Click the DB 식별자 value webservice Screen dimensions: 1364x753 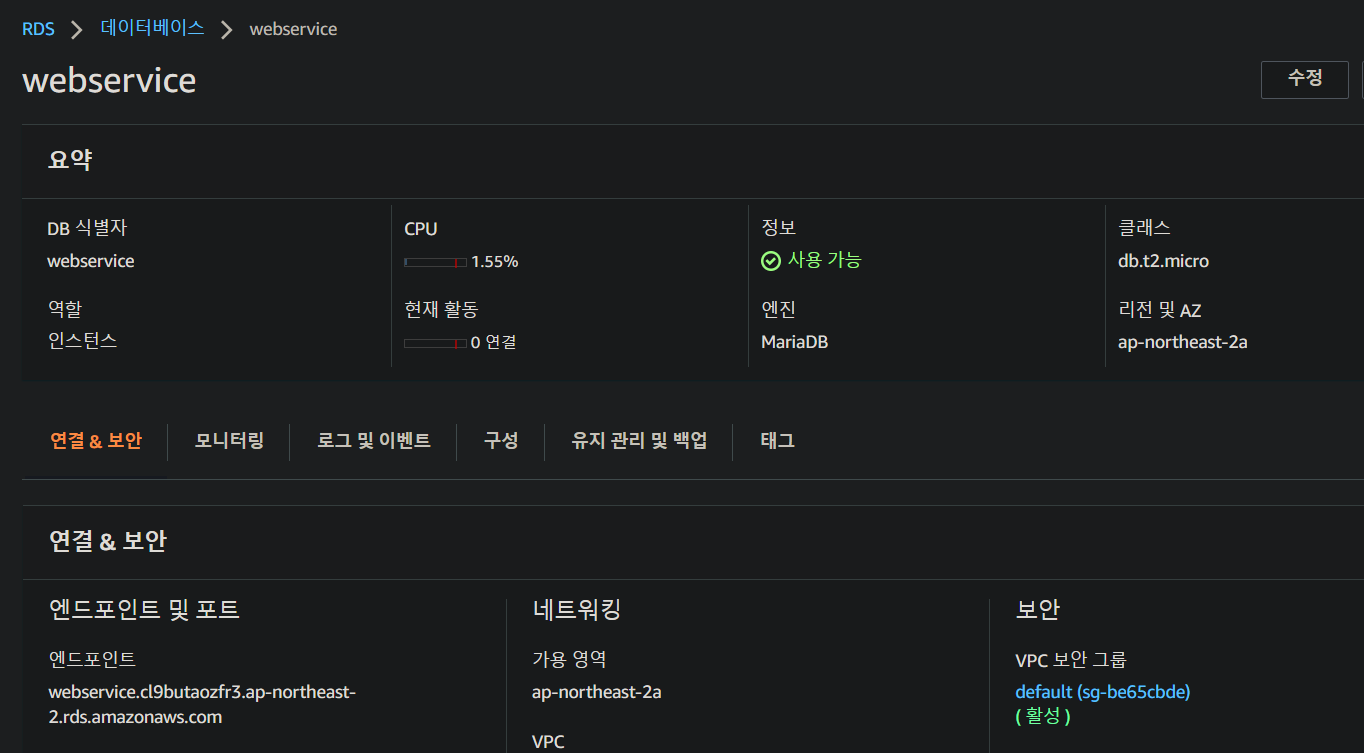tap(90, 260)
